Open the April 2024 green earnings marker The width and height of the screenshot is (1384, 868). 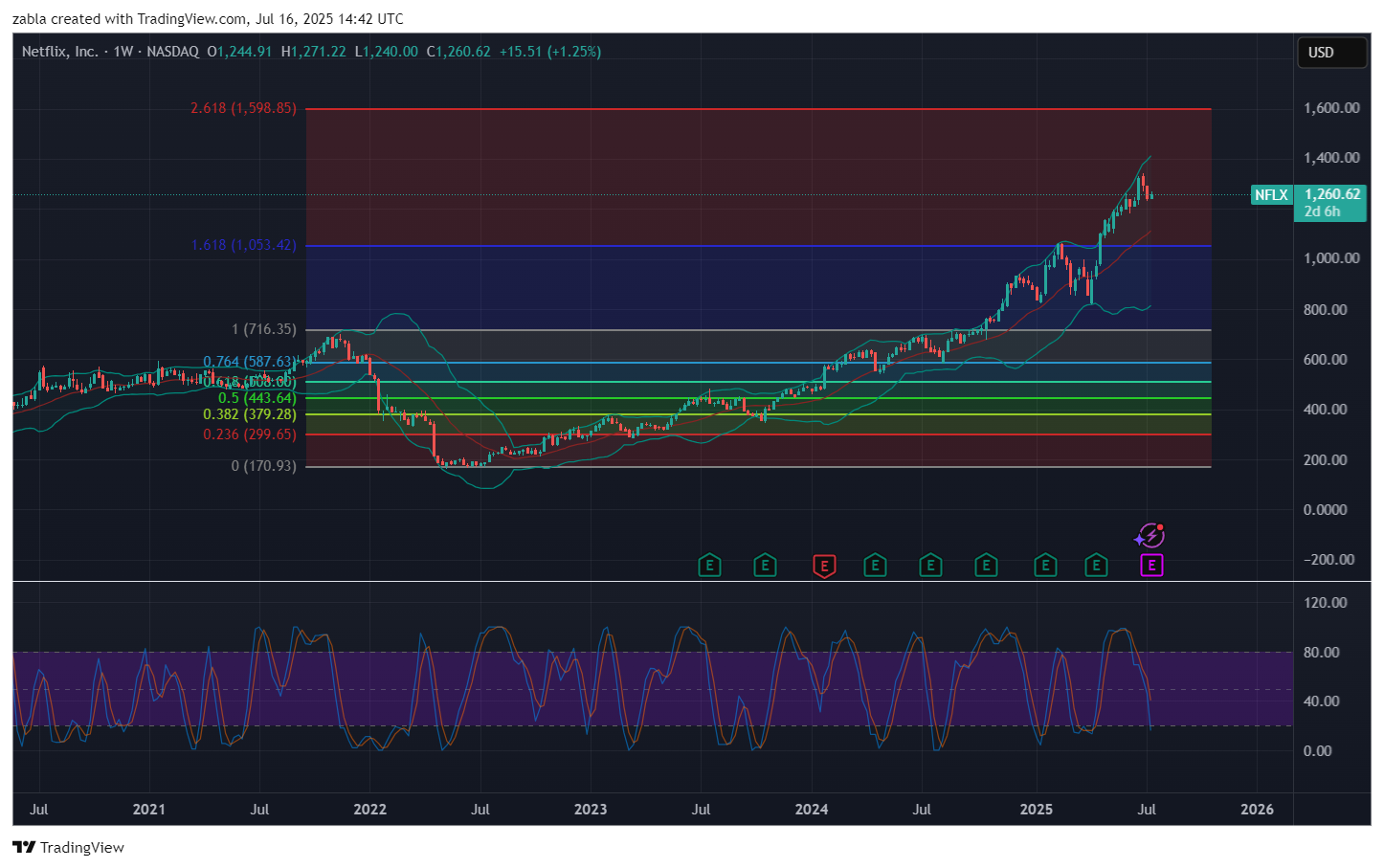pyautogui.click(x=875, y=566)
